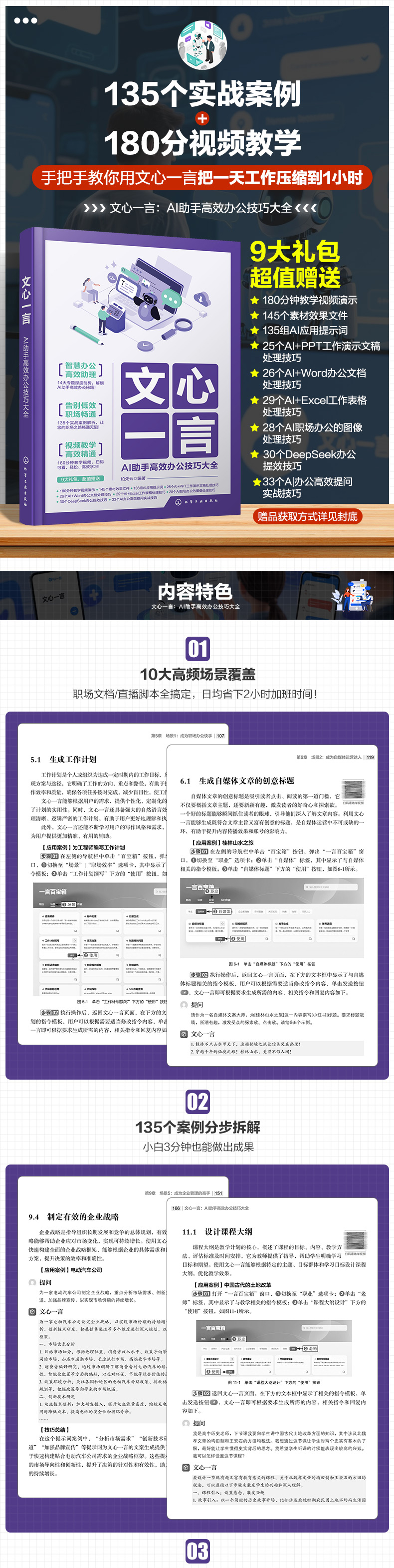Open the three-dot menu at top left
The width and height of the screenshot is (394, 1568).
25,20
